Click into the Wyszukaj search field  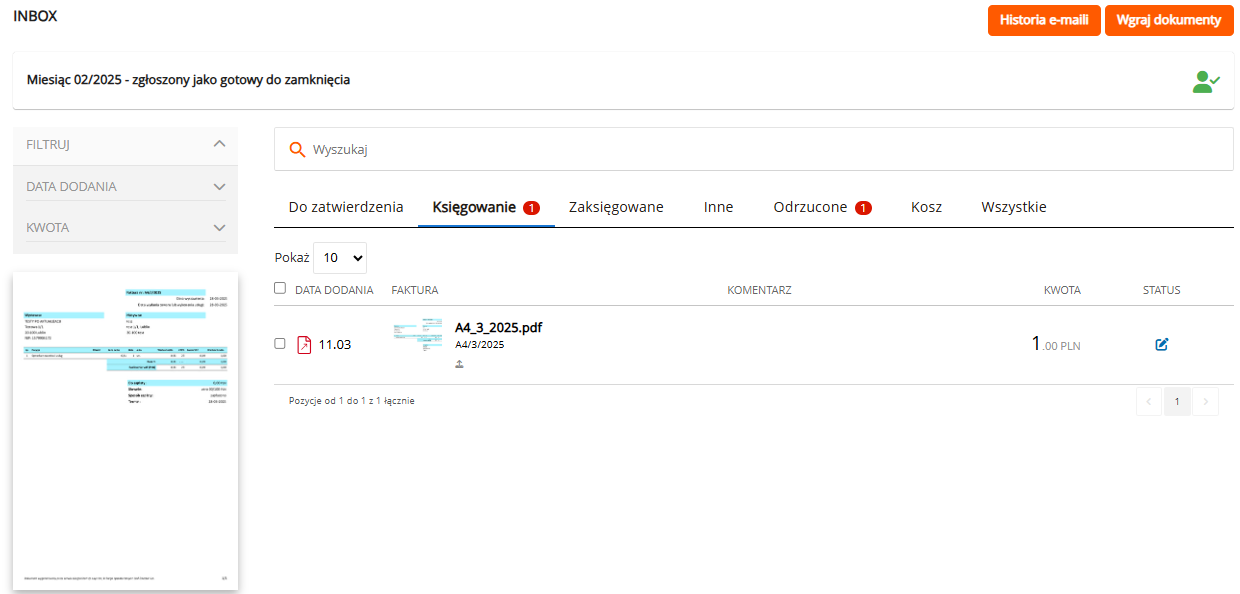[x=754, y=149]
